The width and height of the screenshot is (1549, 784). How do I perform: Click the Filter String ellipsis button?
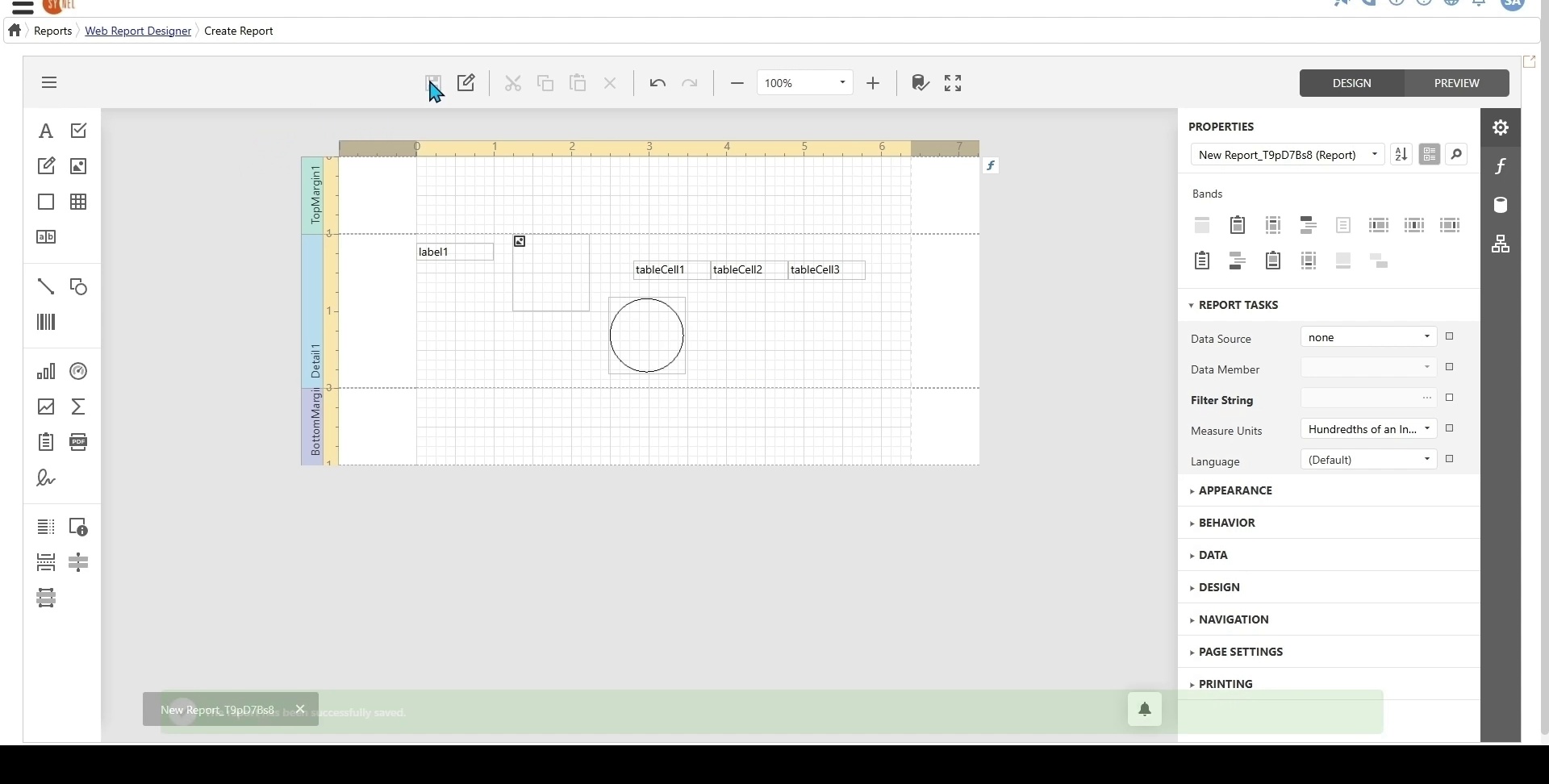pyautogui.click(x=1427, y=398)
